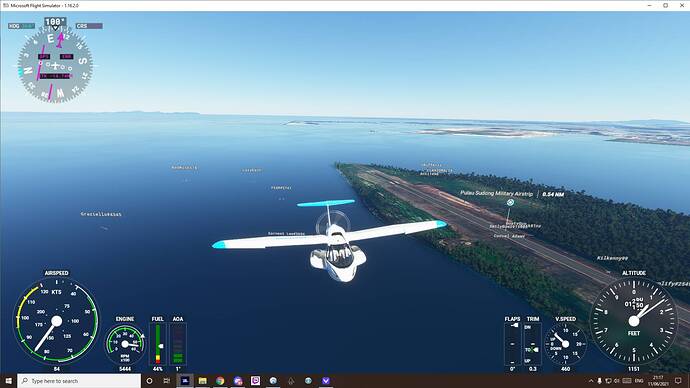Image resolution: width=690 pixels, height=388 pixels.
Task: Click the fuel level bar indicator
Action: (x=158, y=344)
